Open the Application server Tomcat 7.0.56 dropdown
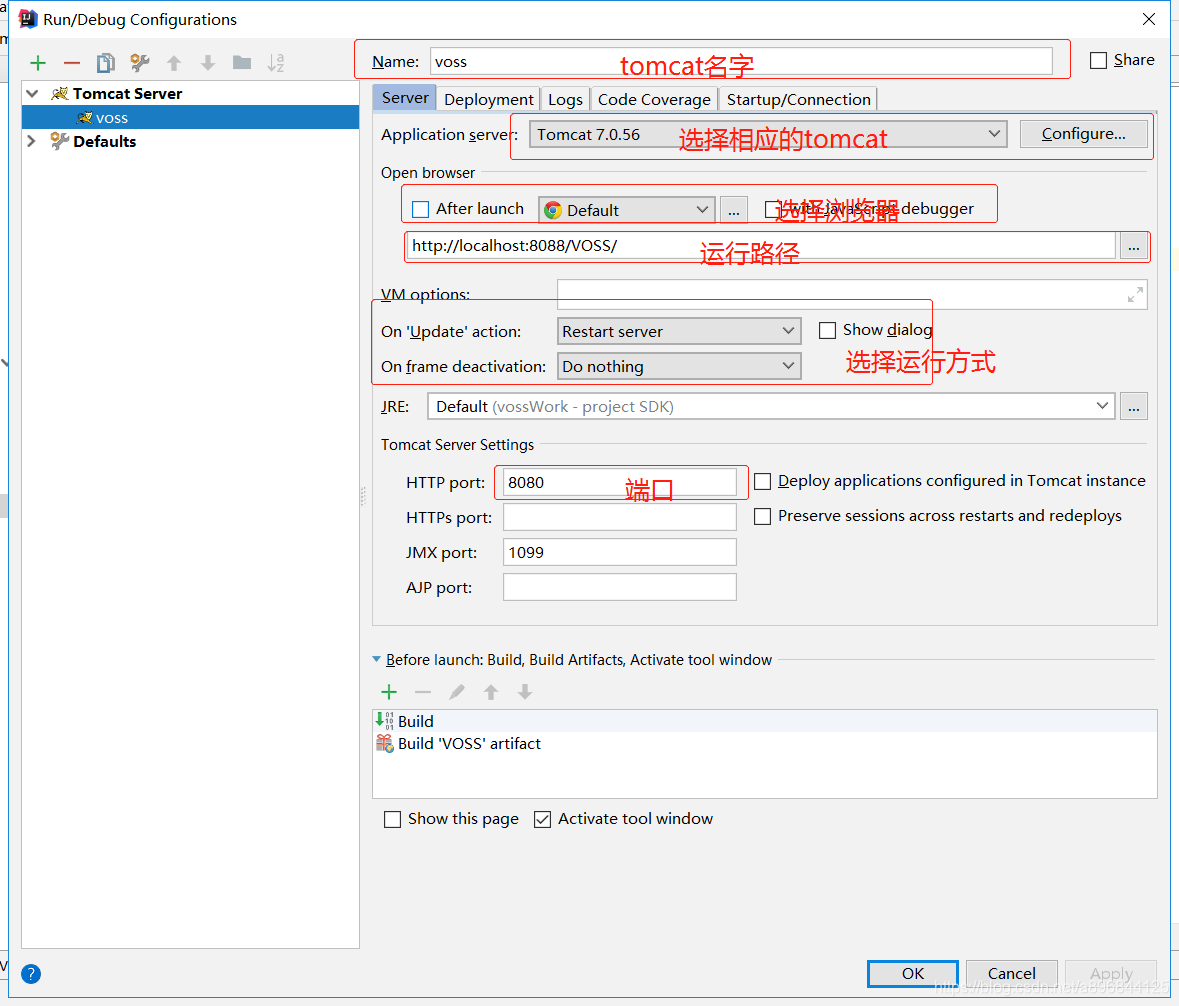The height and width of the screenshot is (1006, 1179). coord(768,134)
